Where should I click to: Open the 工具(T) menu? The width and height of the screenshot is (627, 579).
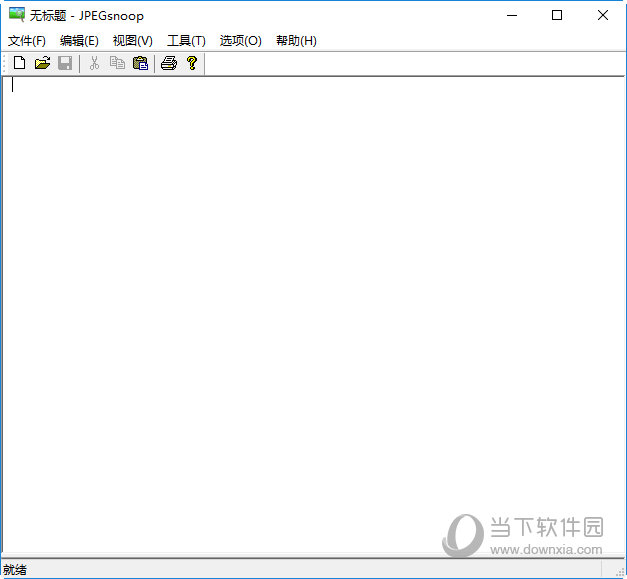tap(186, 41)
